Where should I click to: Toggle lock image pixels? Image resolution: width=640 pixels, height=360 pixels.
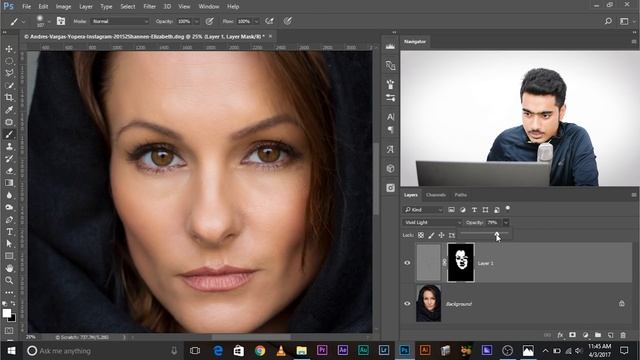[431, 235]
